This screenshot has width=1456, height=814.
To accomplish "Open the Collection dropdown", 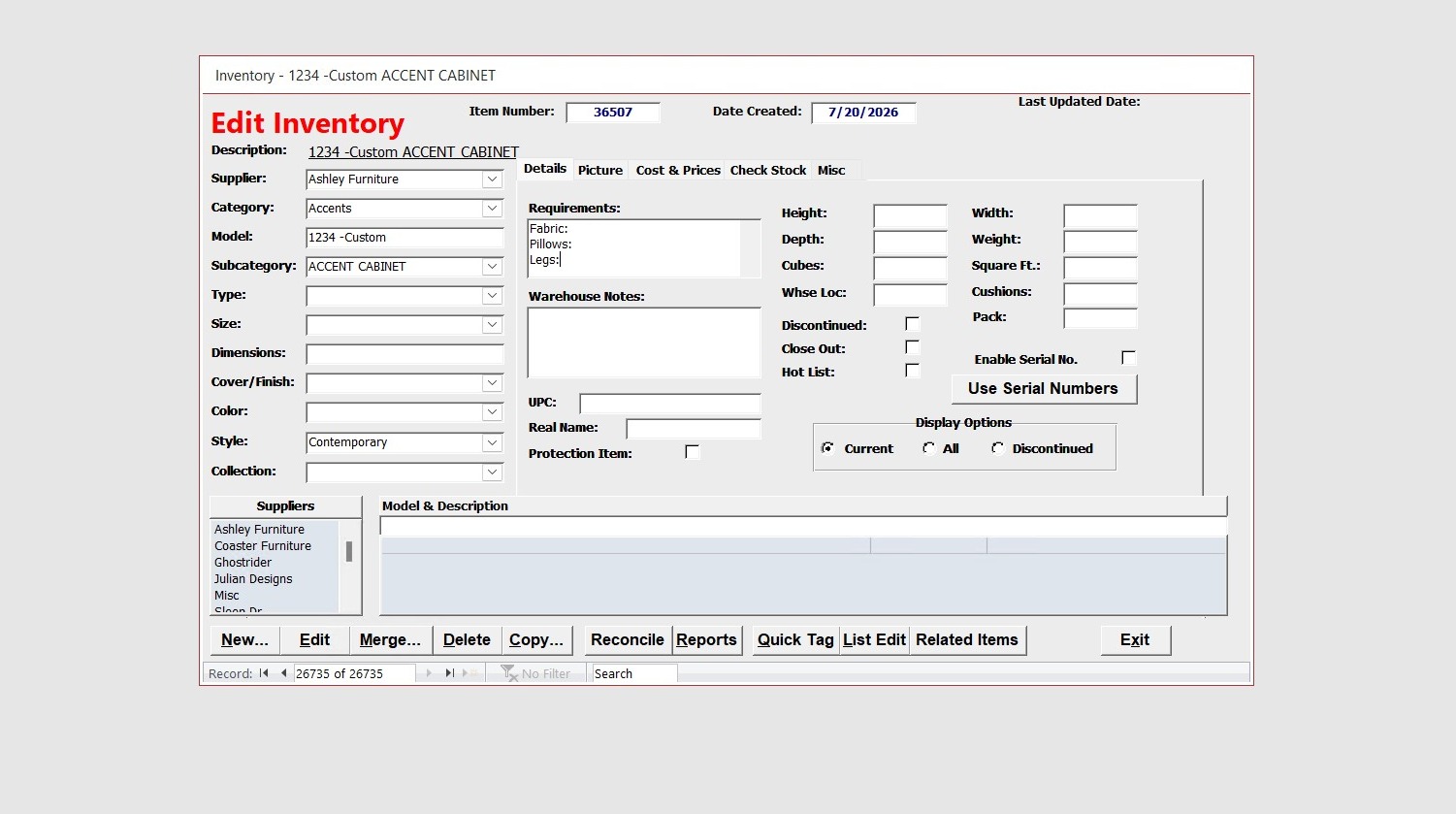I will pos(493,472).
